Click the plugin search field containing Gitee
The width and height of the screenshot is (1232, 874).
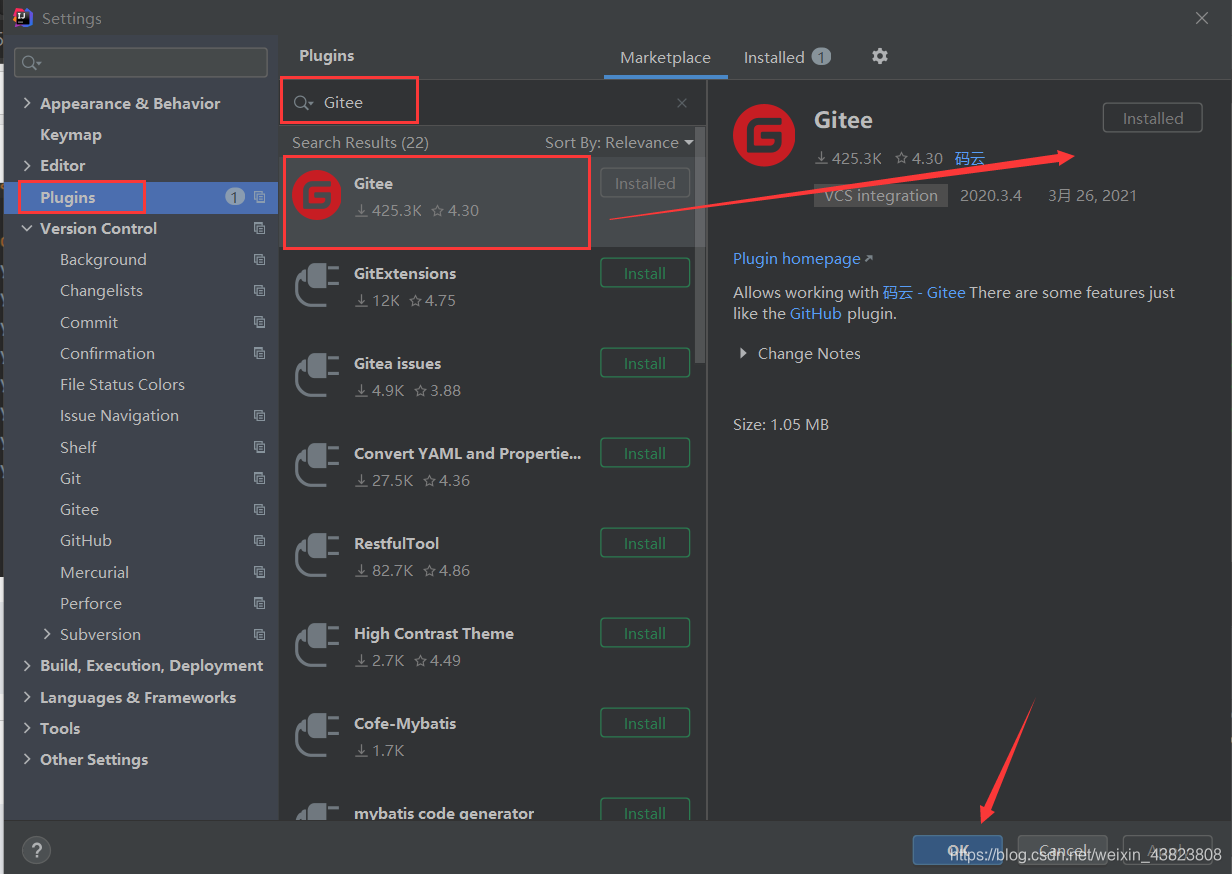click(492, 103)
